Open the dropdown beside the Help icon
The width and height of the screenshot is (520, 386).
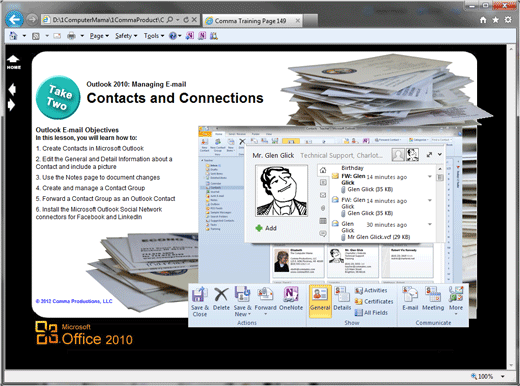180,36
